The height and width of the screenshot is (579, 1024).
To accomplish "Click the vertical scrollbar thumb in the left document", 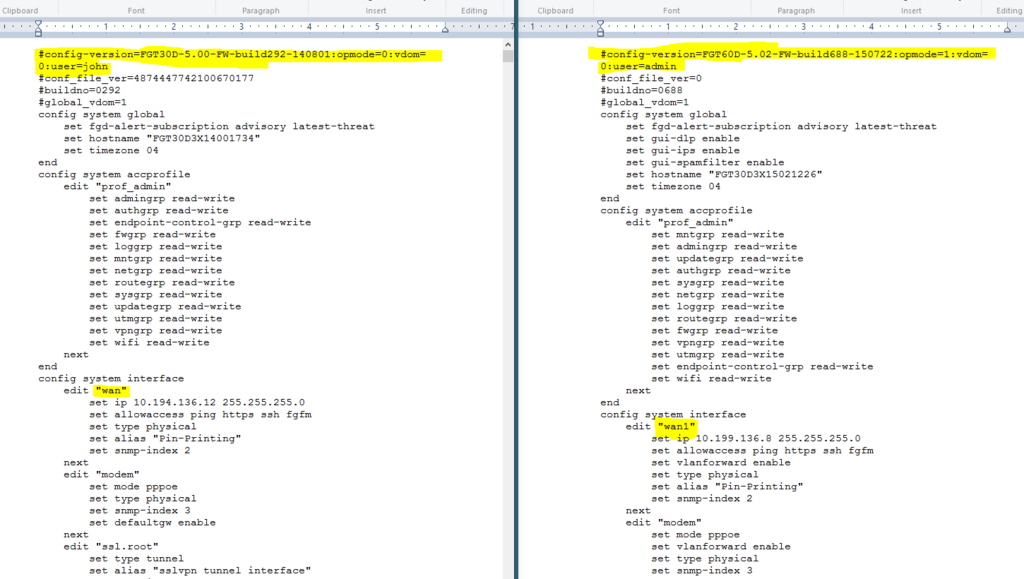I will tap(508, 56).
